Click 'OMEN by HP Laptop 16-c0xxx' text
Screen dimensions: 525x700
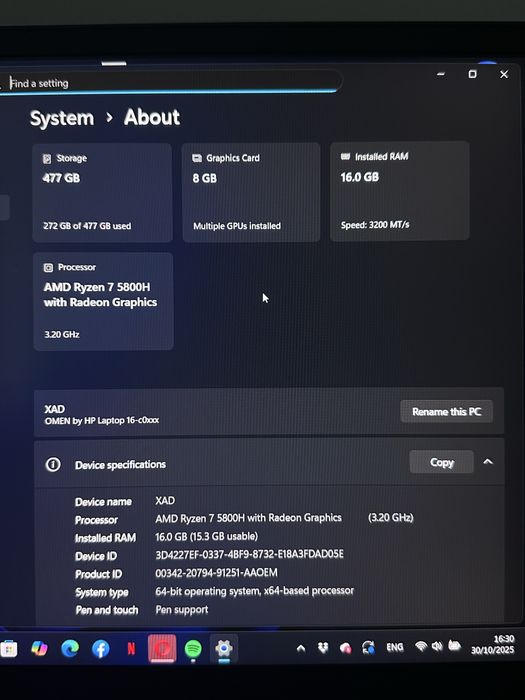pyautogui.click(x=102, y=421)
